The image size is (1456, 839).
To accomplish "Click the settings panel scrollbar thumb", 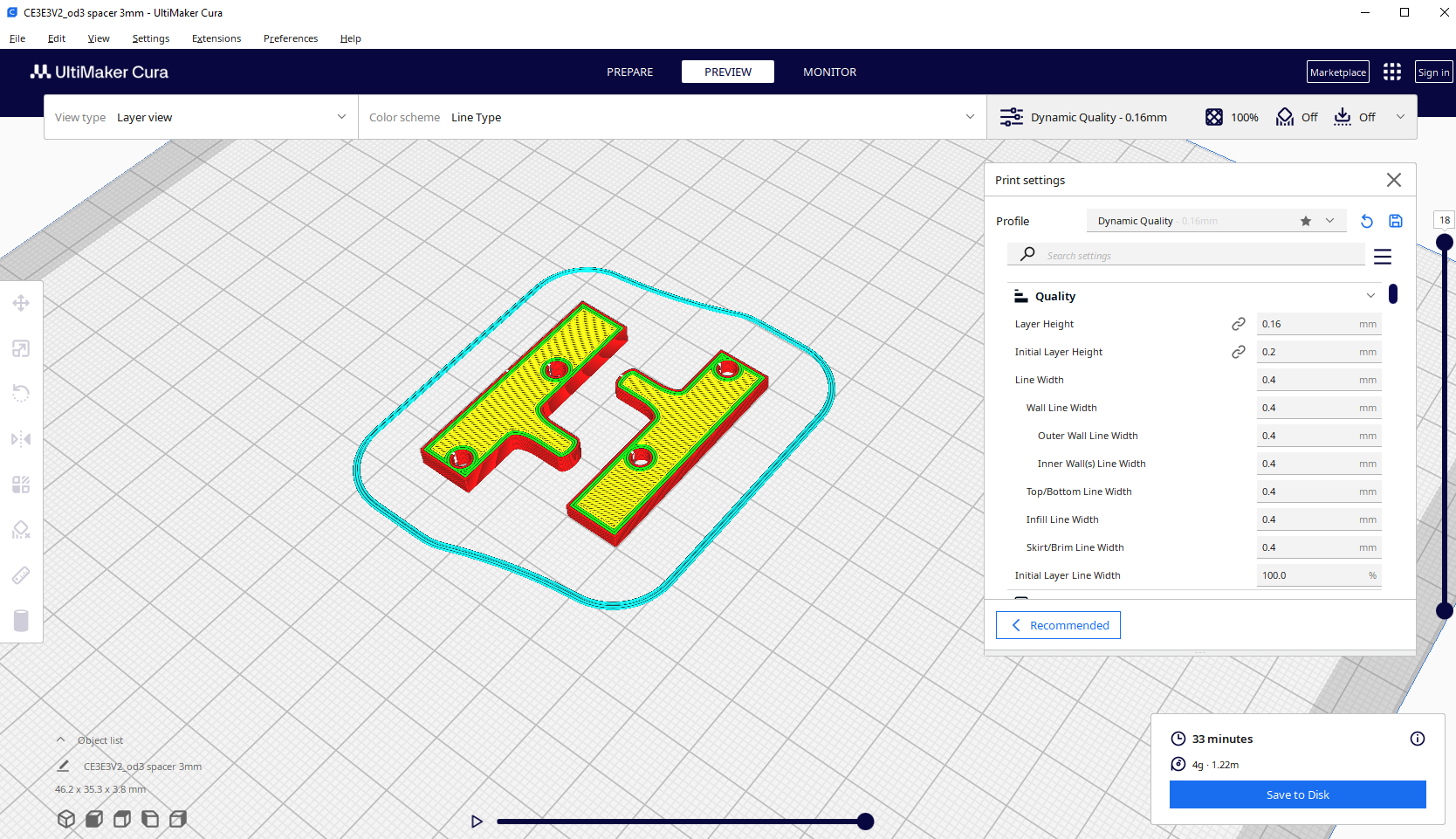I will [1393, 293].
